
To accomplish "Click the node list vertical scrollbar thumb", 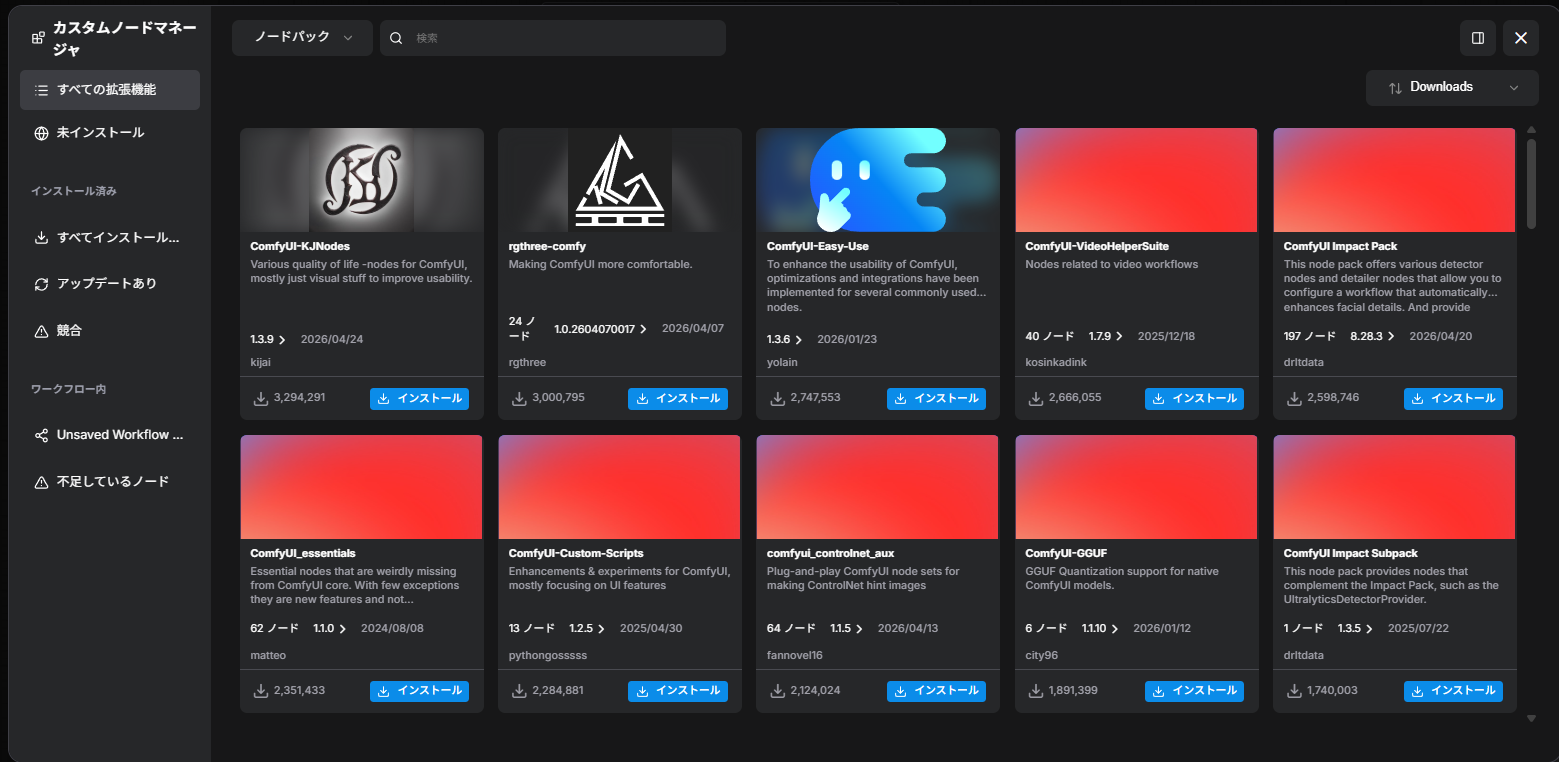I will point(1530,184).
